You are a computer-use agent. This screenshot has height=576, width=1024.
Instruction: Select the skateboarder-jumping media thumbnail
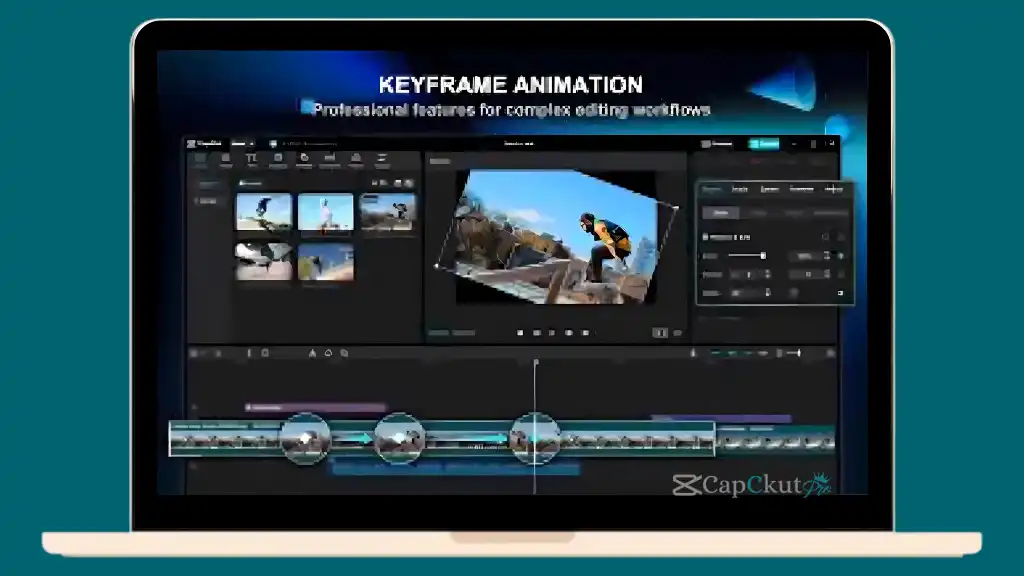pos(263,212)
